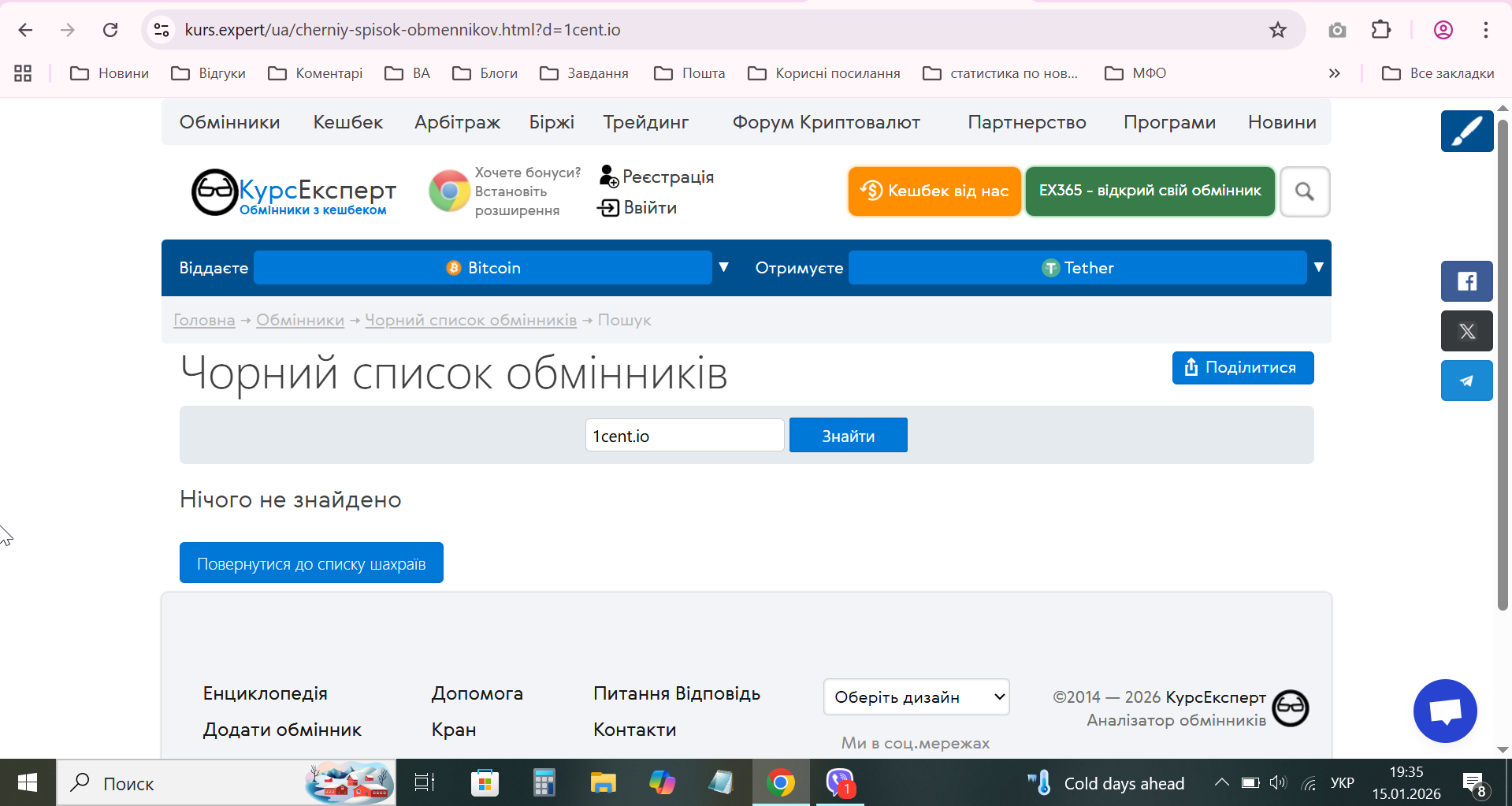Follow the Чорний список обмінників breadcrumb
1512x806 pixels.
(x=470, y=320)
